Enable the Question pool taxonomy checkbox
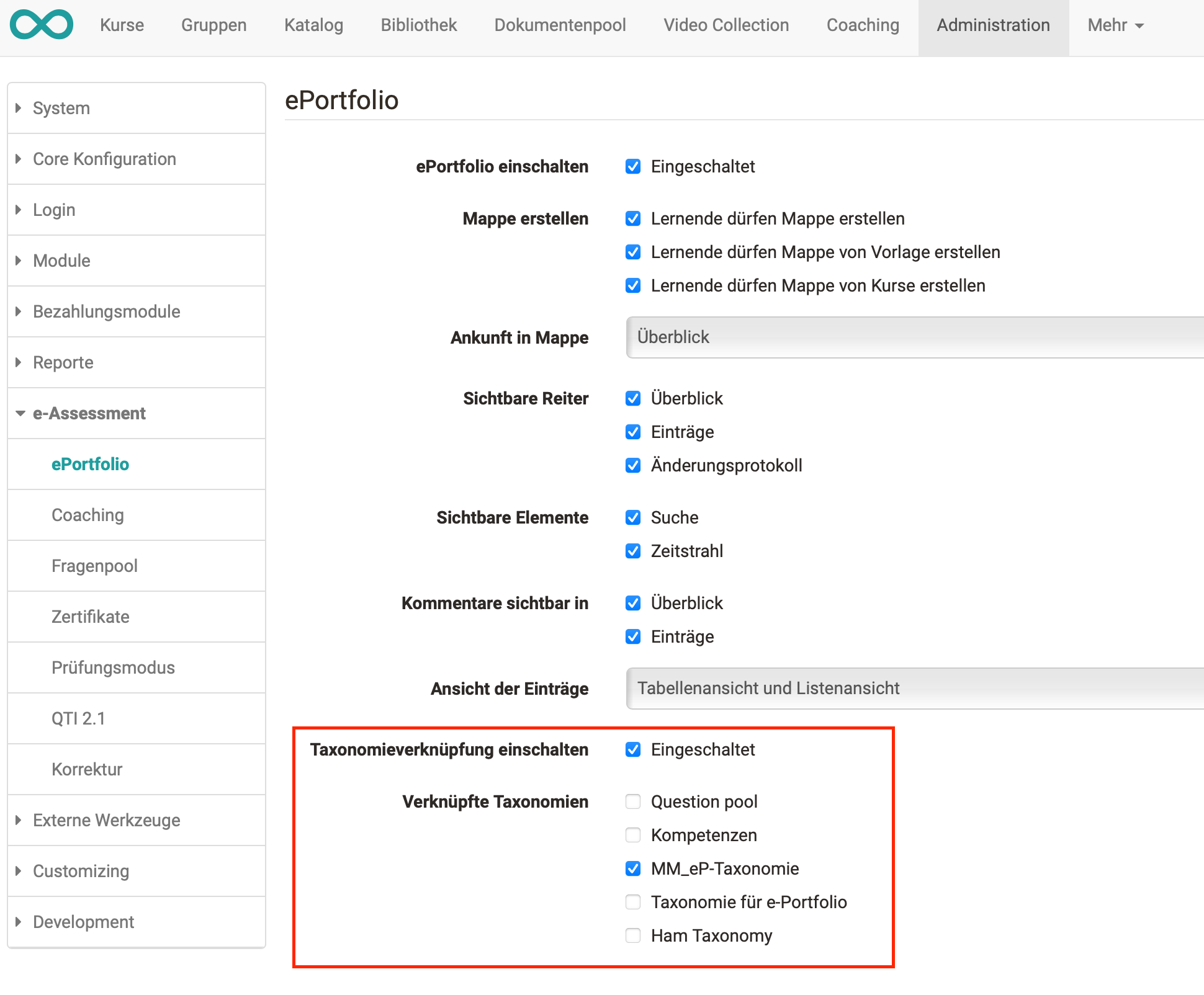 (633, 801)
